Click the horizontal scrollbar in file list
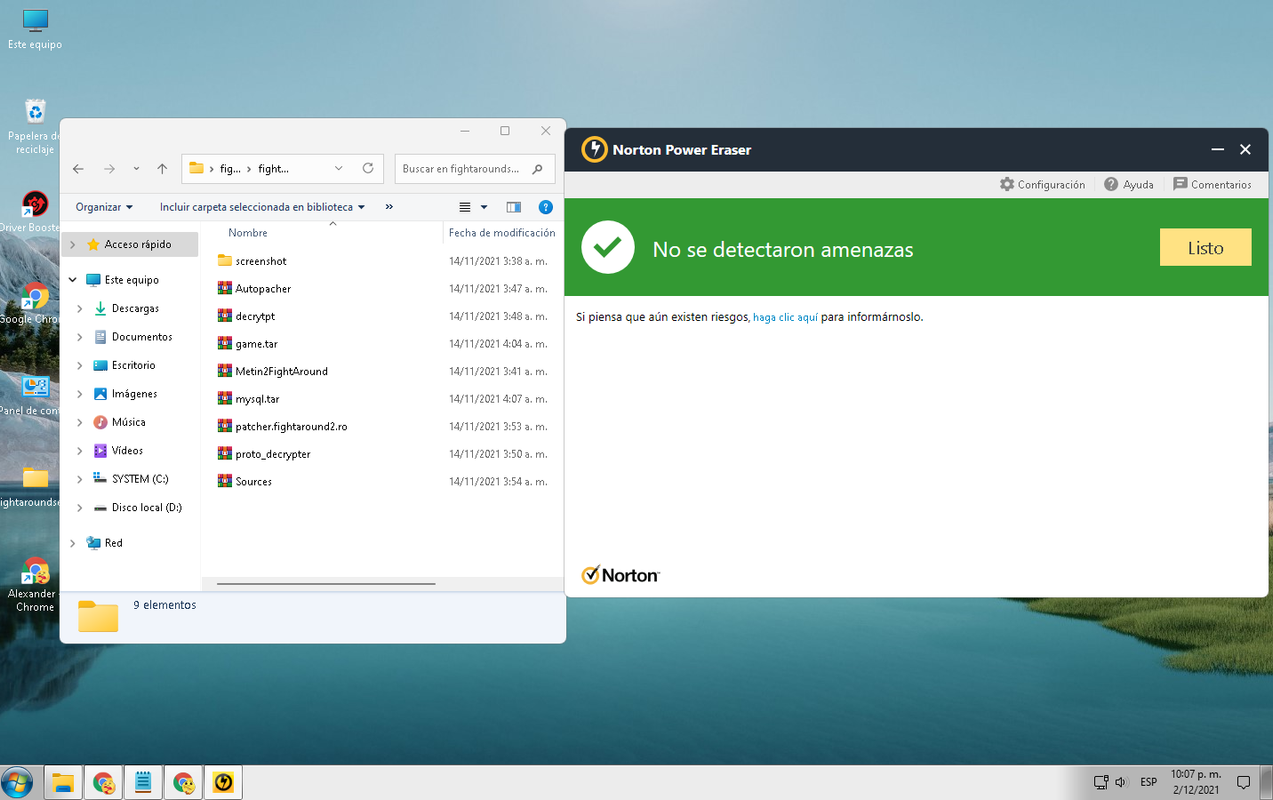Image resolution: width=1273 pixels, height=800 pixels. click(326, 583)
